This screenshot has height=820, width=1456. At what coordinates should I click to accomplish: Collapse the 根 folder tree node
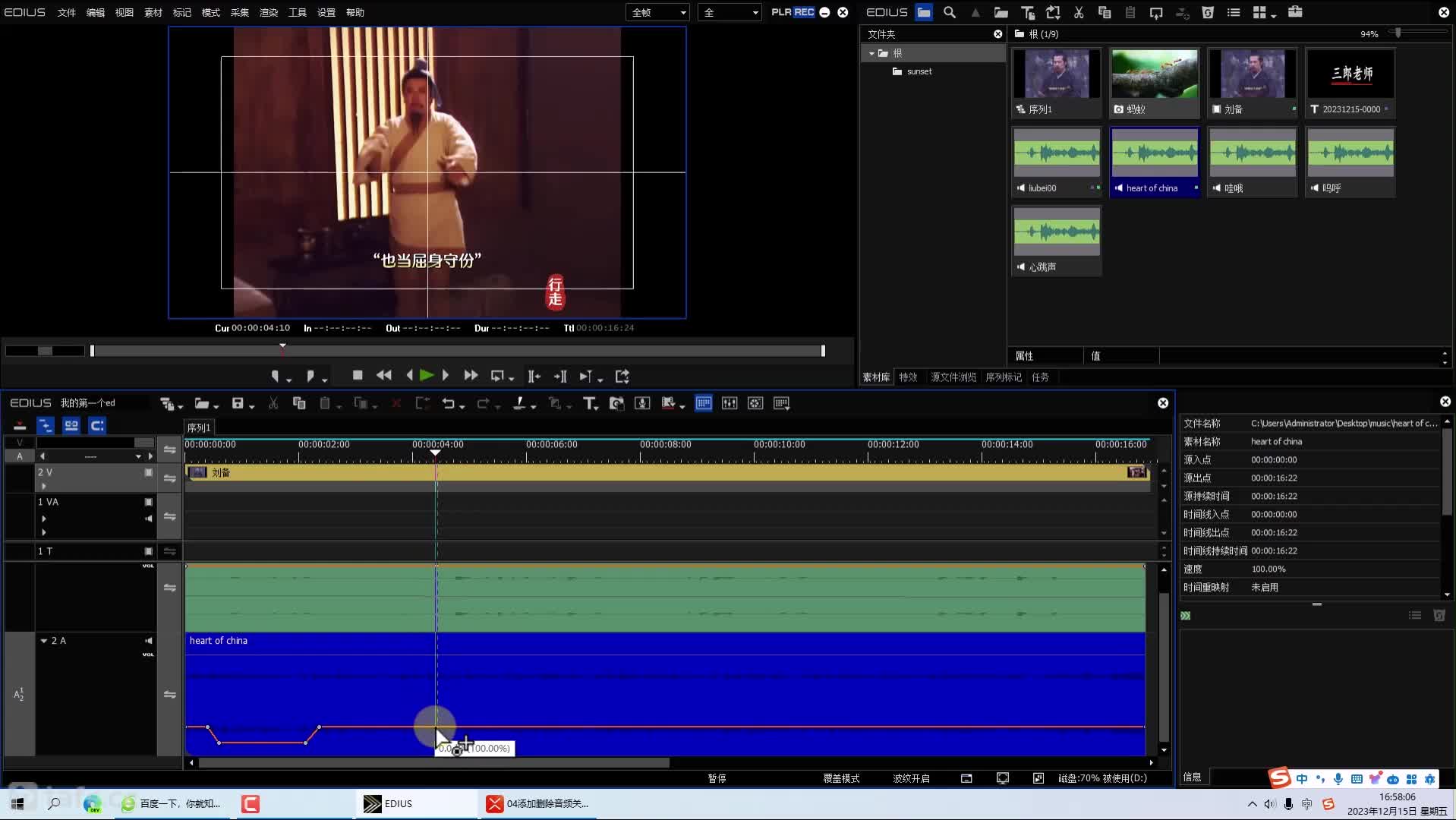[871, 53]
